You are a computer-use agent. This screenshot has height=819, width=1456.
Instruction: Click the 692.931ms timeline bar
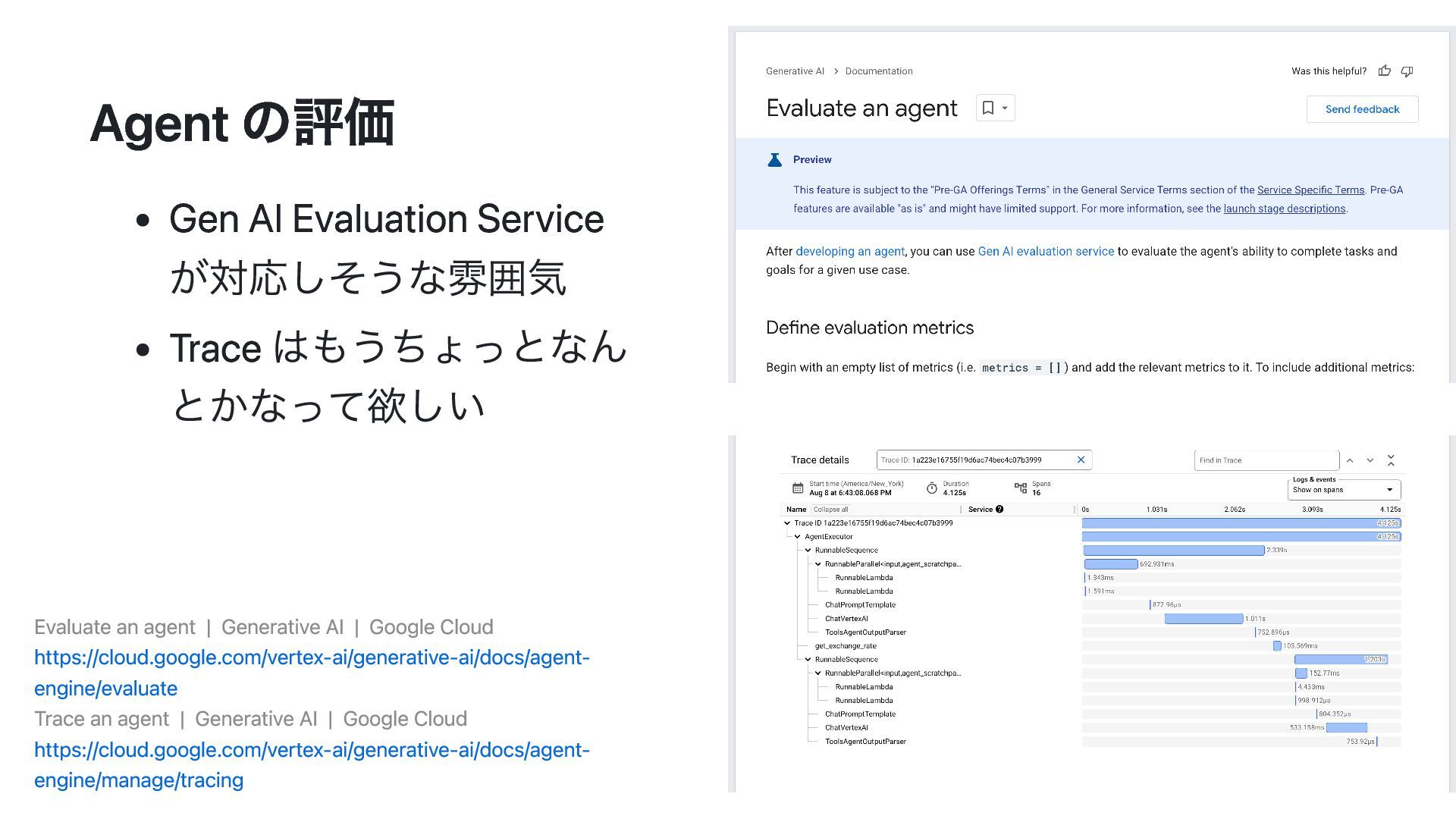[1111, 564]
